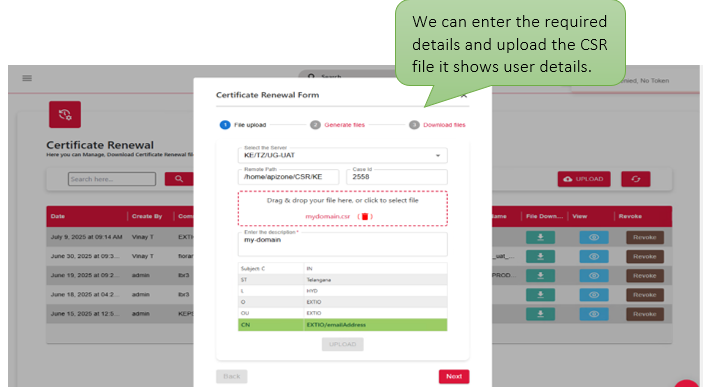Click the ST value Telangana
Viewport: 707px width, 387px height.
click(x=319, y=280)
